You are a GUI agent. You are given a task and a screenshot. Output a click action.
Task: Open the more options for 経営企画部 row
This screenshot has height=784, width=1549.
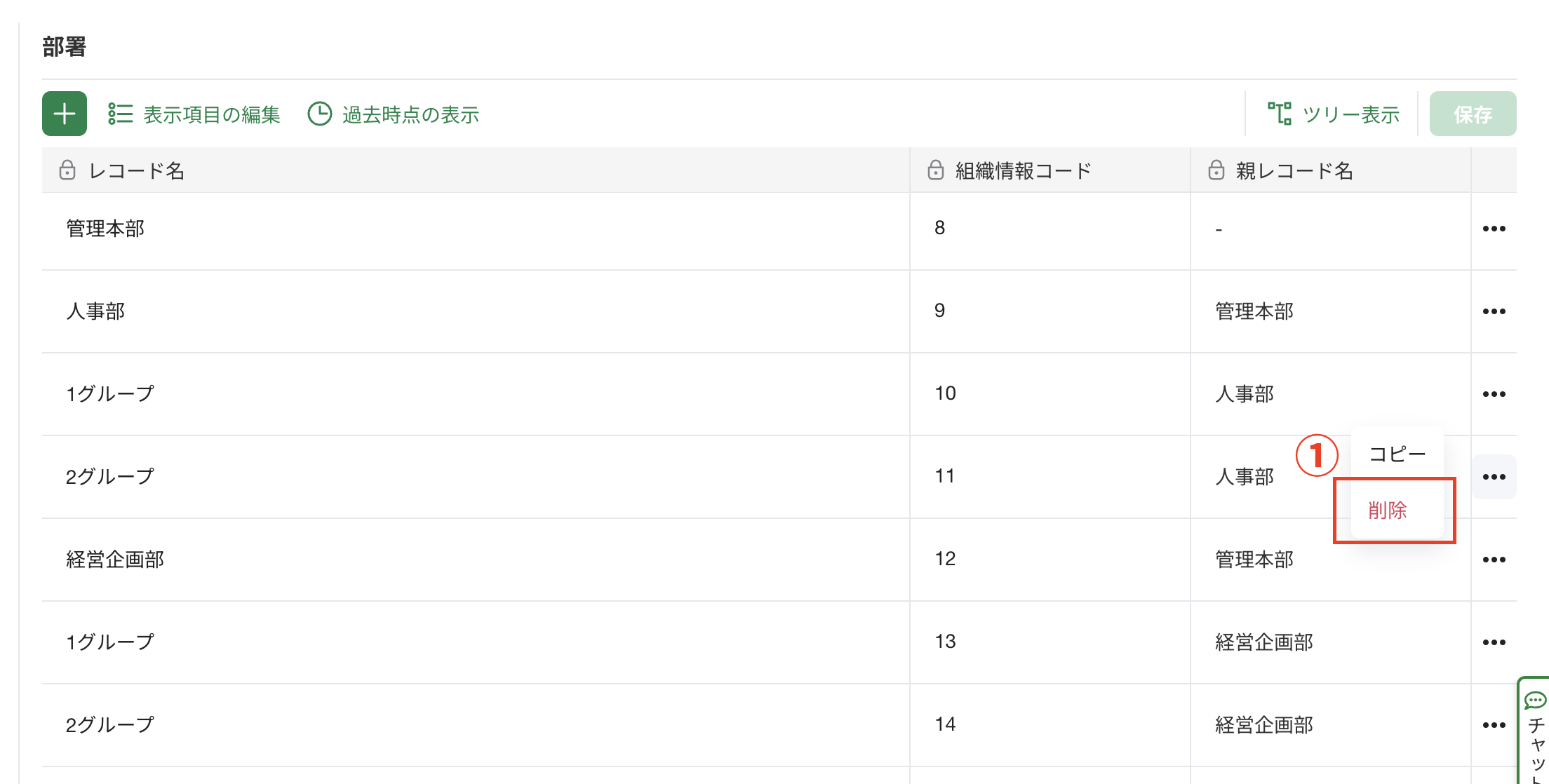point(1494,560)
